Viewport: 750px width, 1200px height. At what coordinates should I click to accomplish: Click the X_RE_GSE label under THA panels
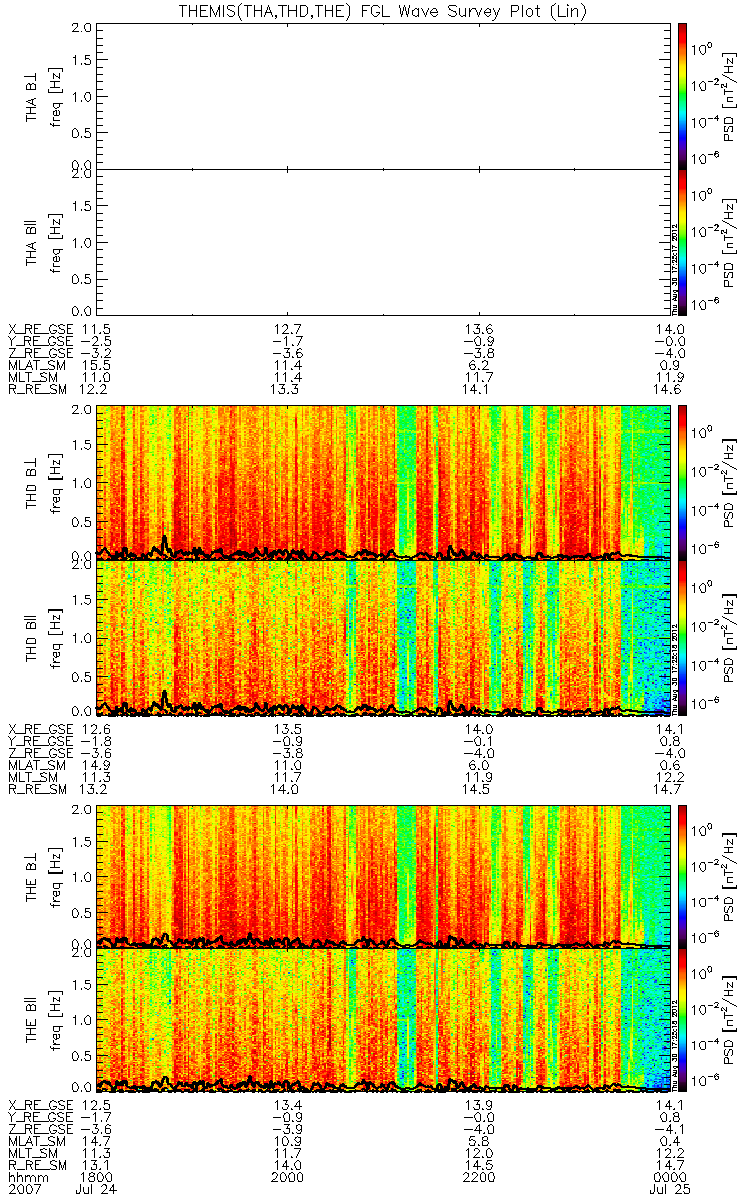pyautogui.click(x=40, y=328)
